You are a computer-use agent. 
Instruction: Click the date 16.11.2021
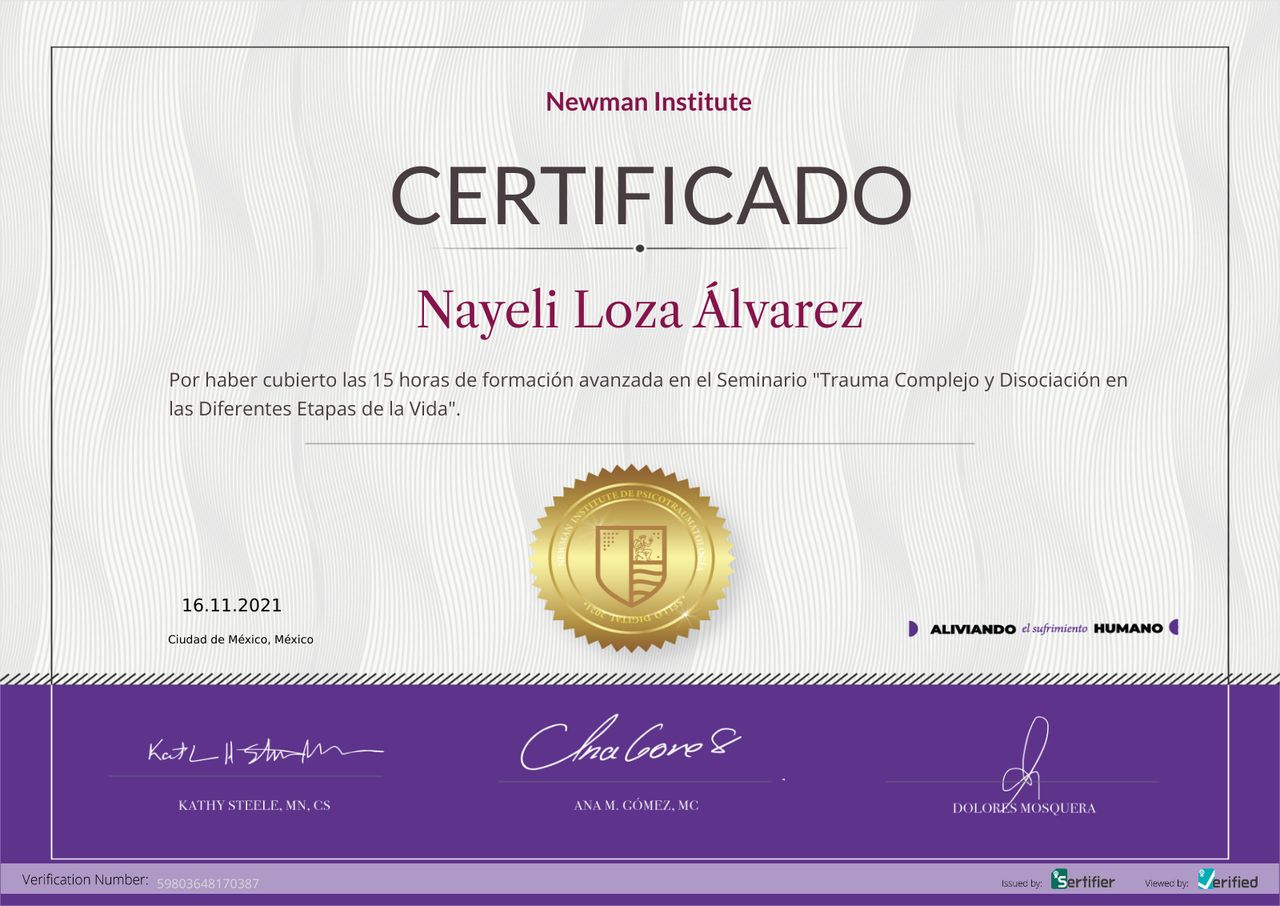[x=231, y=605]
